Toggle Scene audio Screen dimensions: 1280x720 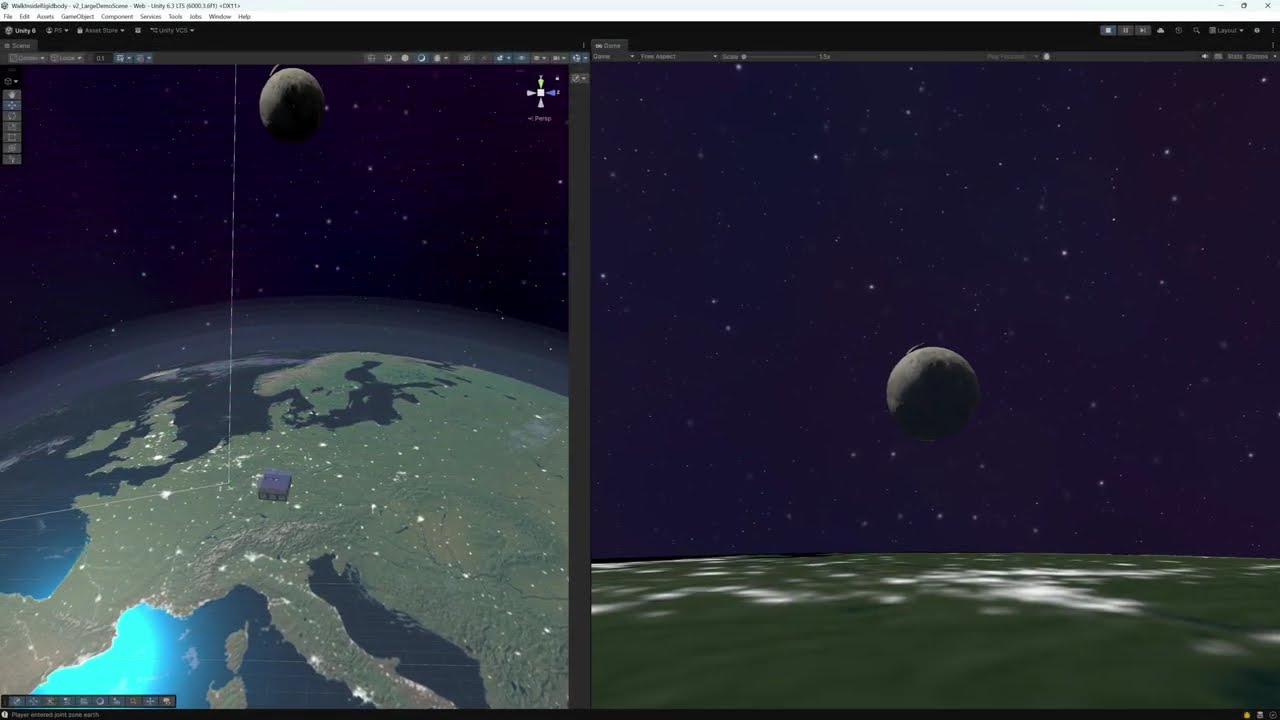point(484,58)
